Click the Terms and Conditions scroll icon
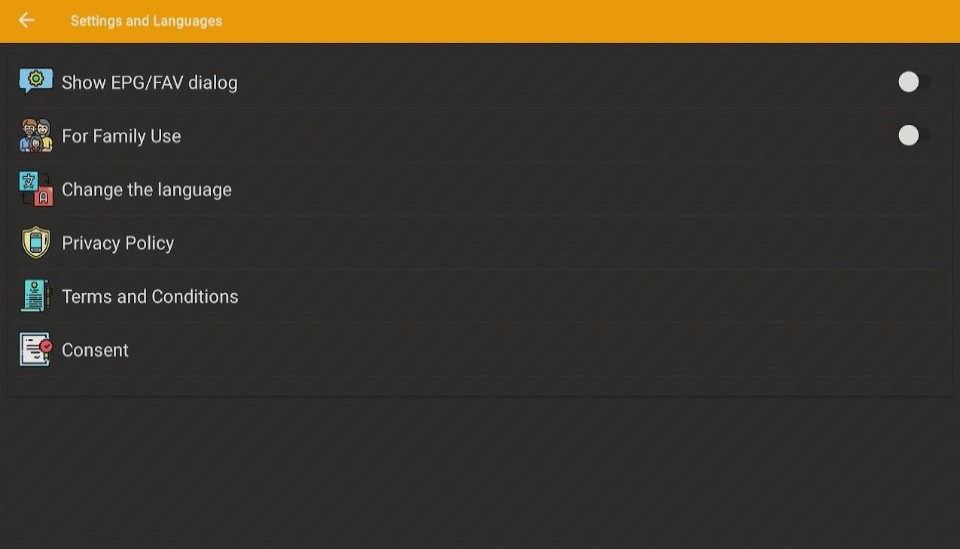This screenshot has height=549, width=960. tap(36, 296)
